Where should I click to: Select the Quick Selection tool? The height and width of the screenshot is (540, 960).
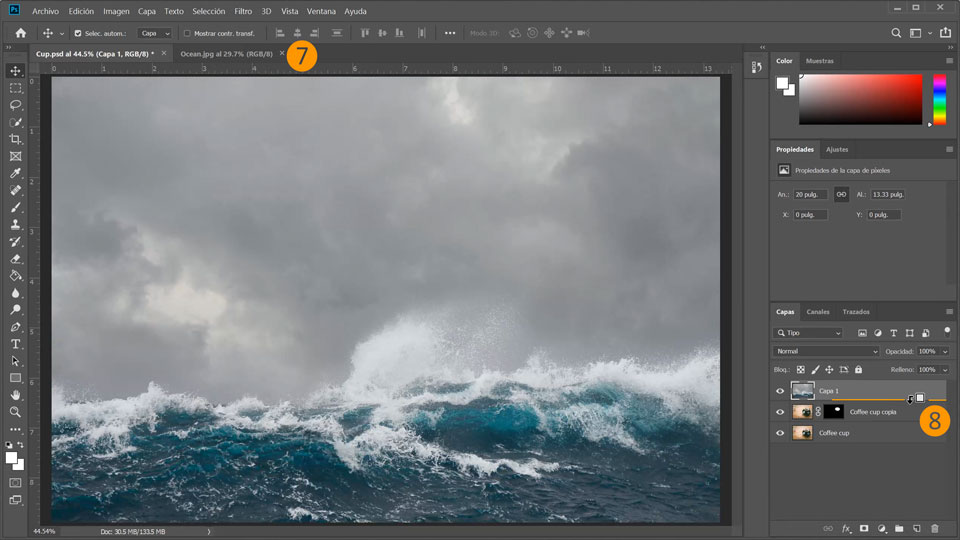pos(15,122)
